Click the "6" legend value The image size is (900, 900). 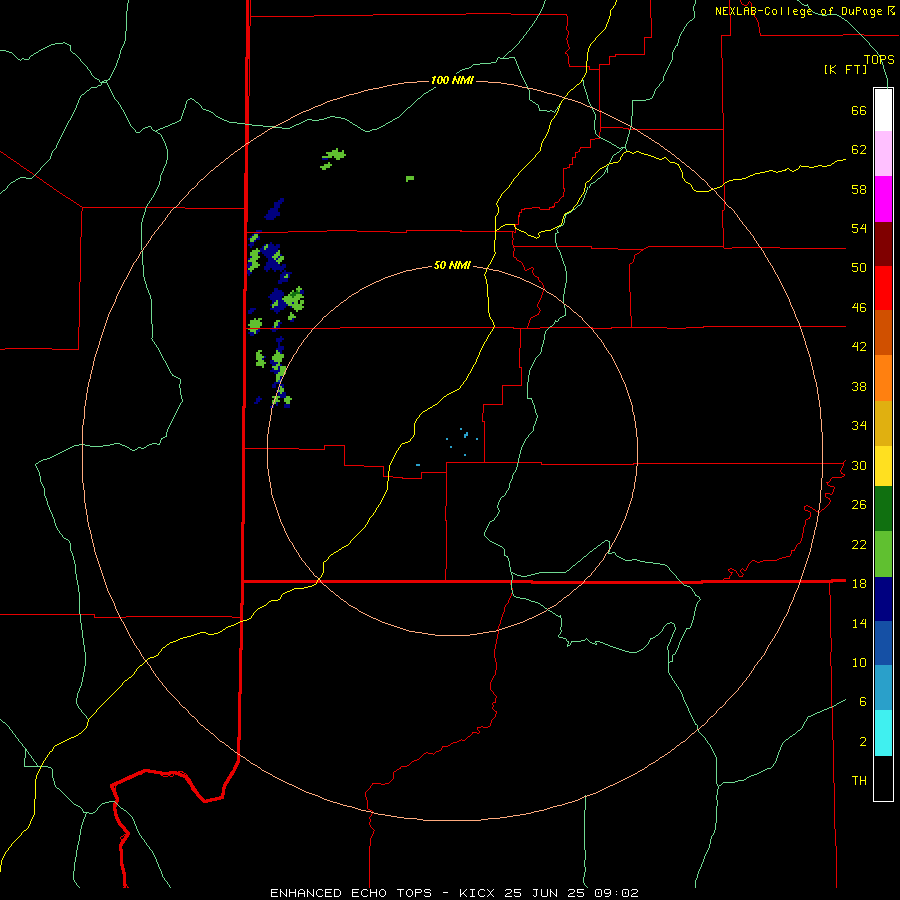click(x=863, y=702)
